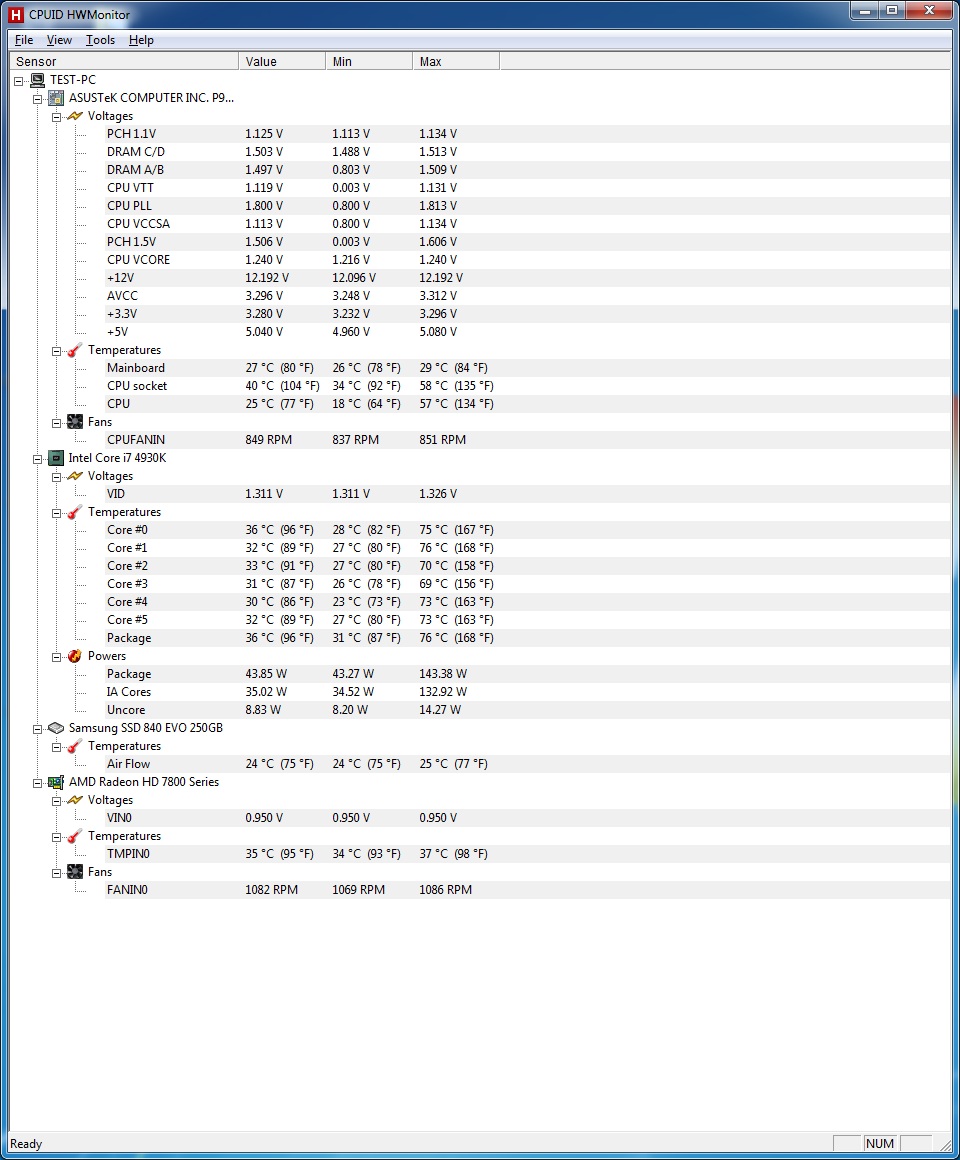
Task: Click the Intel Core i7 4930K chip icon
Action: [x=56, y=458]
